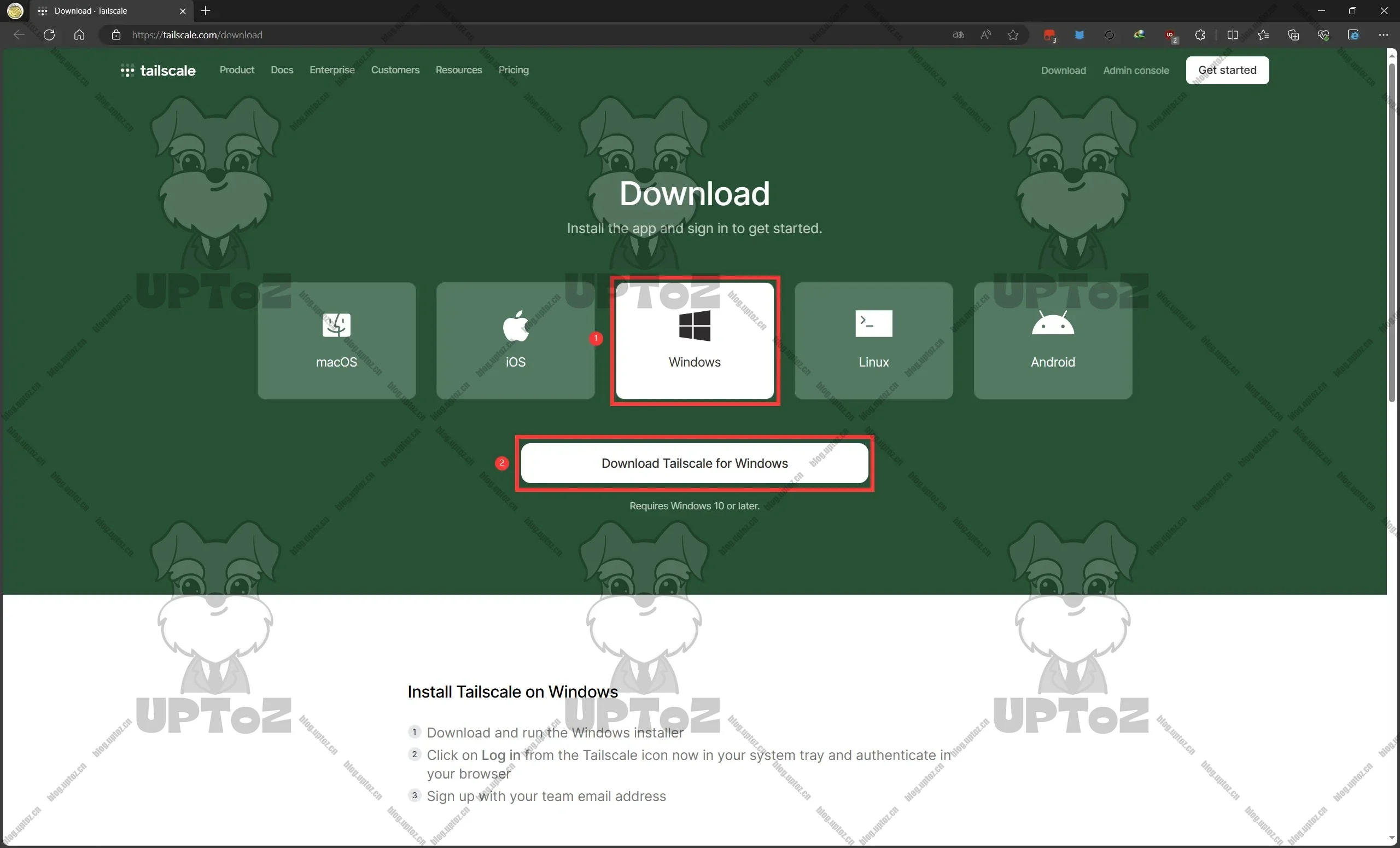Image resolution: width=1400 pixels, height=848 pixels.
Task: Reload the page with refresh icon
Action: click(49, 34)
